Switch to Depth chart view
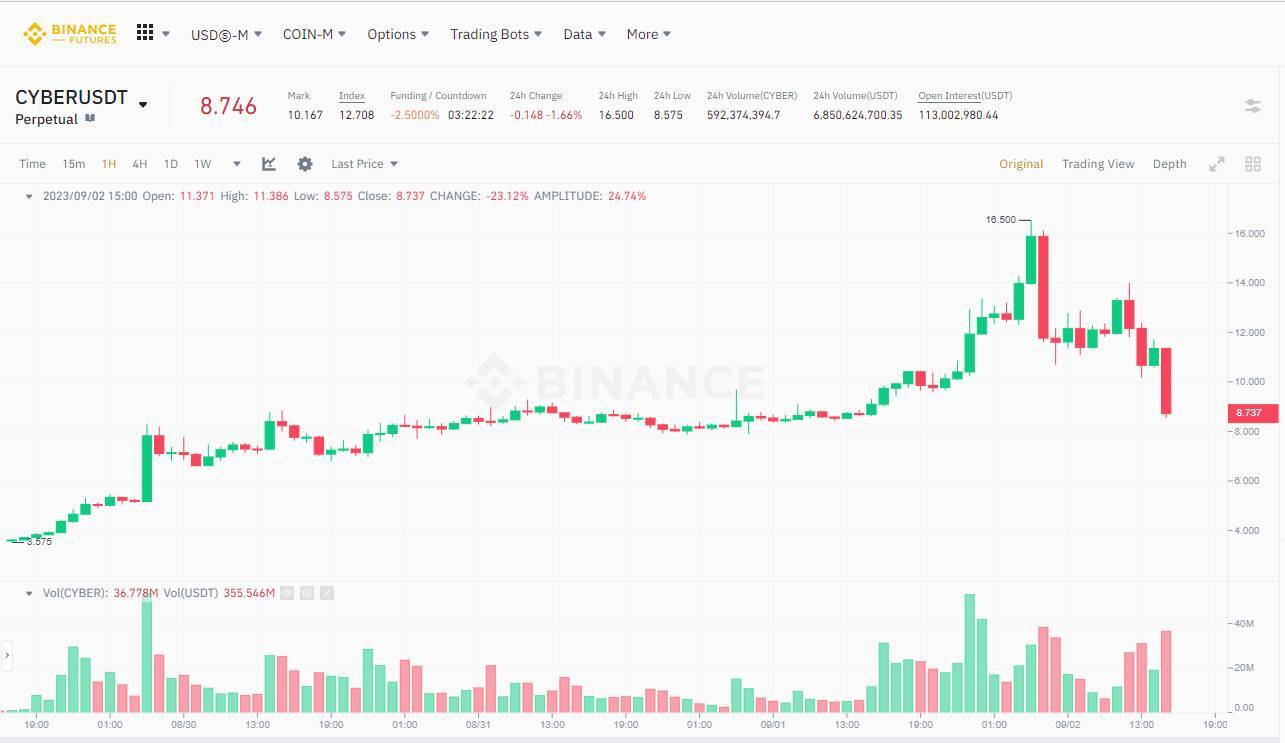This screenshot has height=743, width=1285. 1169,164
